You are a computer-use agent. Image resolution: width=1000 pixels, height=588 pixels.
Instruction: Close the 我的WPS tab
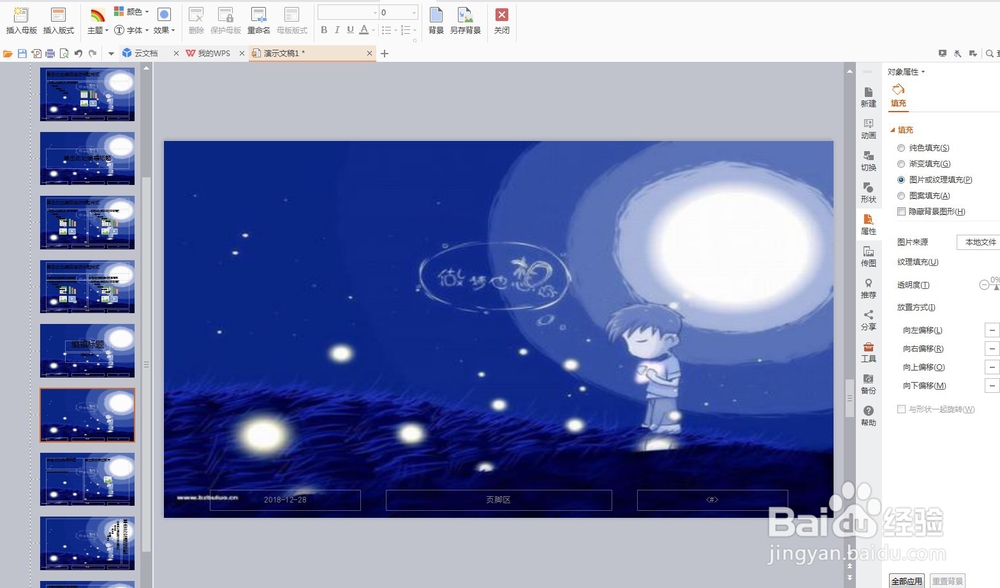pyautogui.click(x=242, y=54)
